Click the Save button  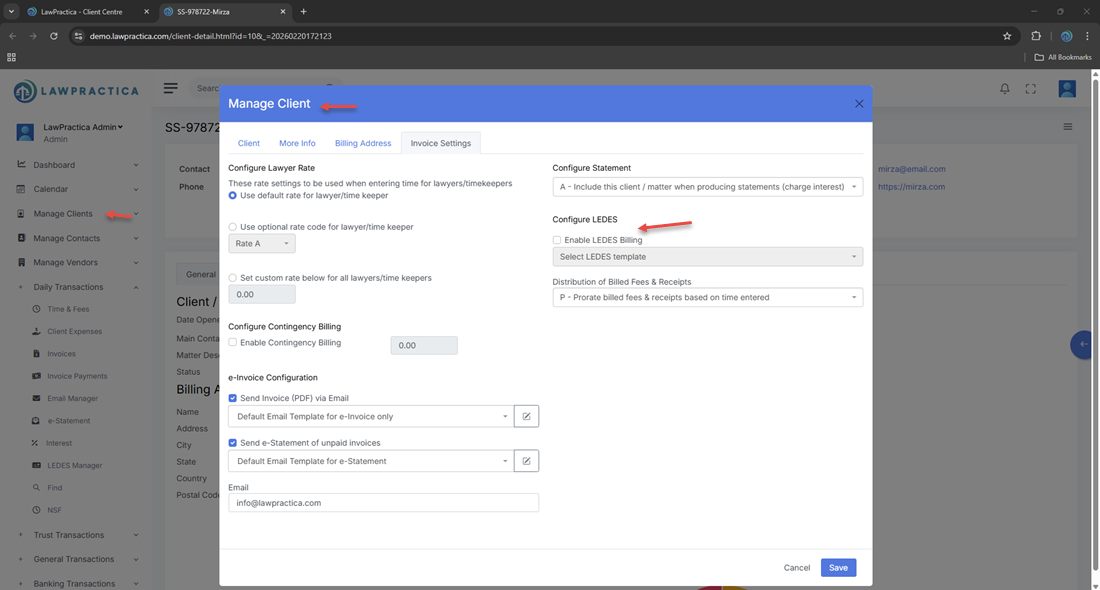click(x=838, y=567)
